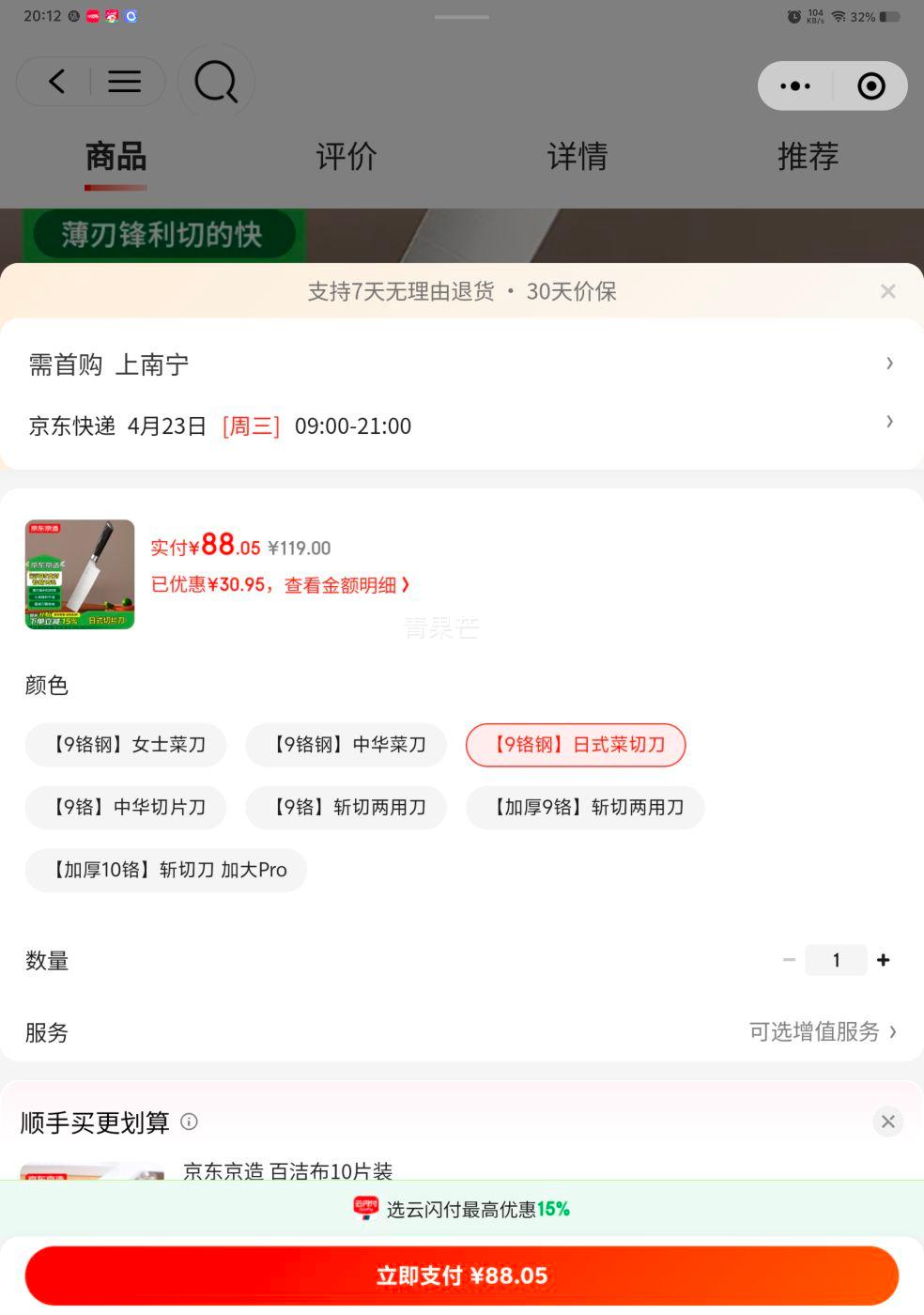Tap the magnifier search icon
Screen dimensions: 924x1315
pos(216,83)
